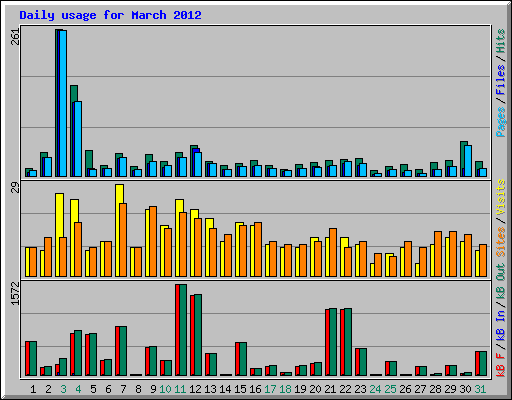Click the 'Hits' legend label
Image resolution: width=512 pixels, height=400 pixels.
click(500, 41)
